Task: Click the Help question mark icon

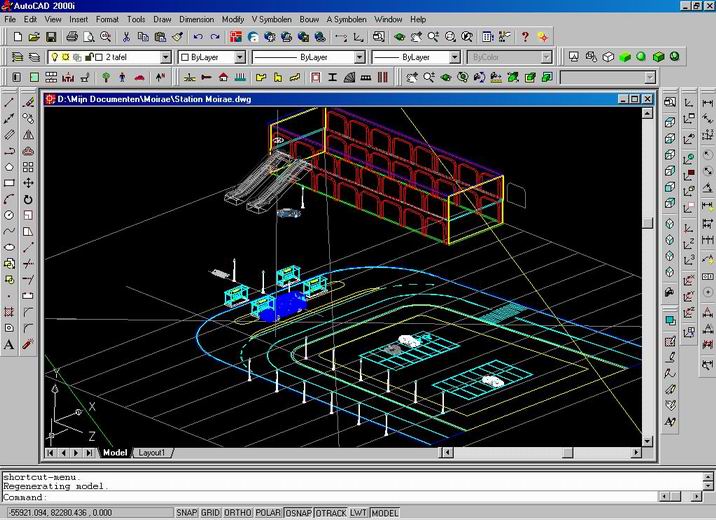Action: click(x=525, y=37)
